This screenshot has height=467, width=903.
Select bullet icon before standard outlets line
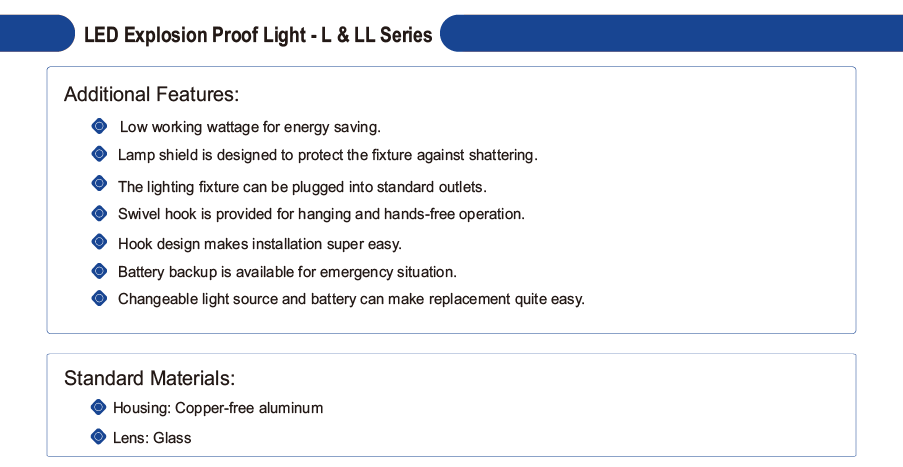tap(99, 183)
